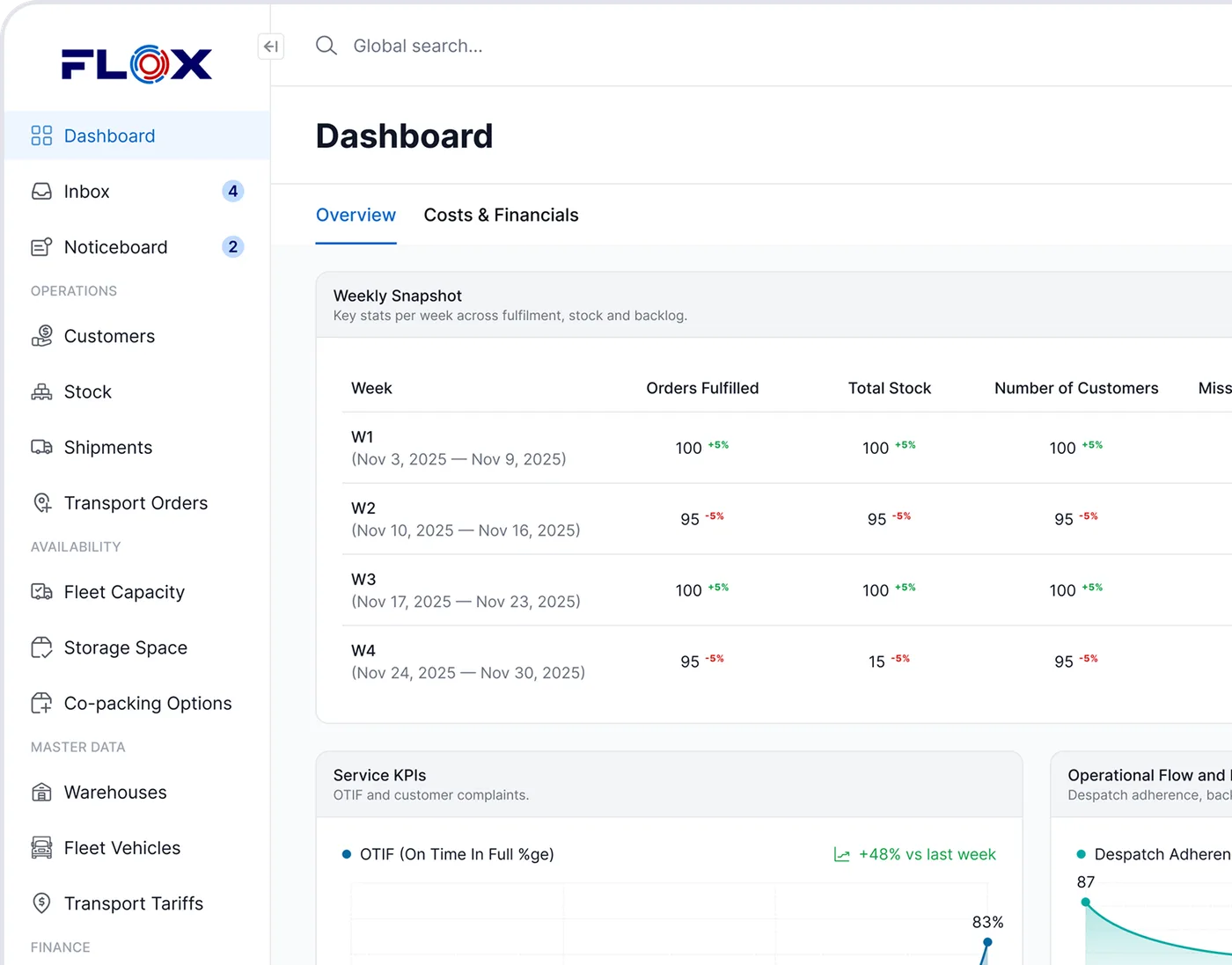Screen dimensions: 1232x965
Task: Click the Fleet Capacity icon
Action: tap(41, 592)
